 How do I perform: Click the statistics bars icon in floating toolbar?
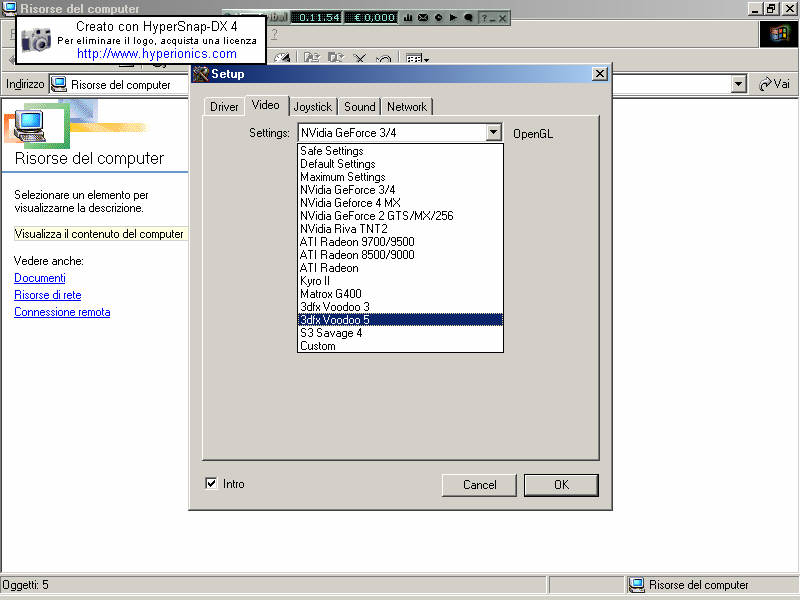(408, 17)
